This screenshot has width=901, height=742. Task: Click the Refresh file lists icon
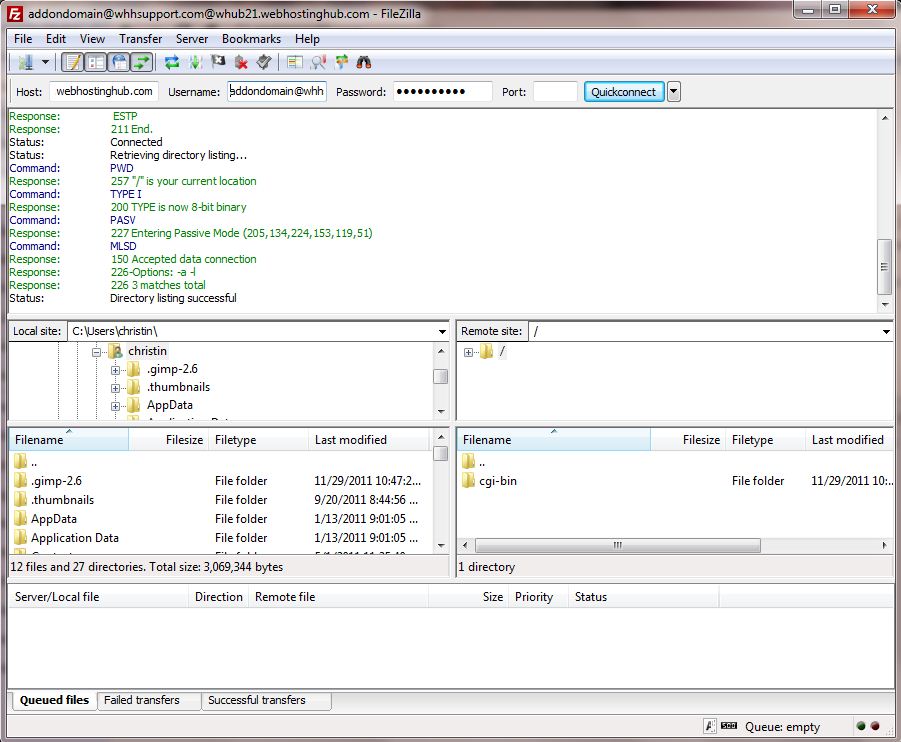[x=172, y=62]
